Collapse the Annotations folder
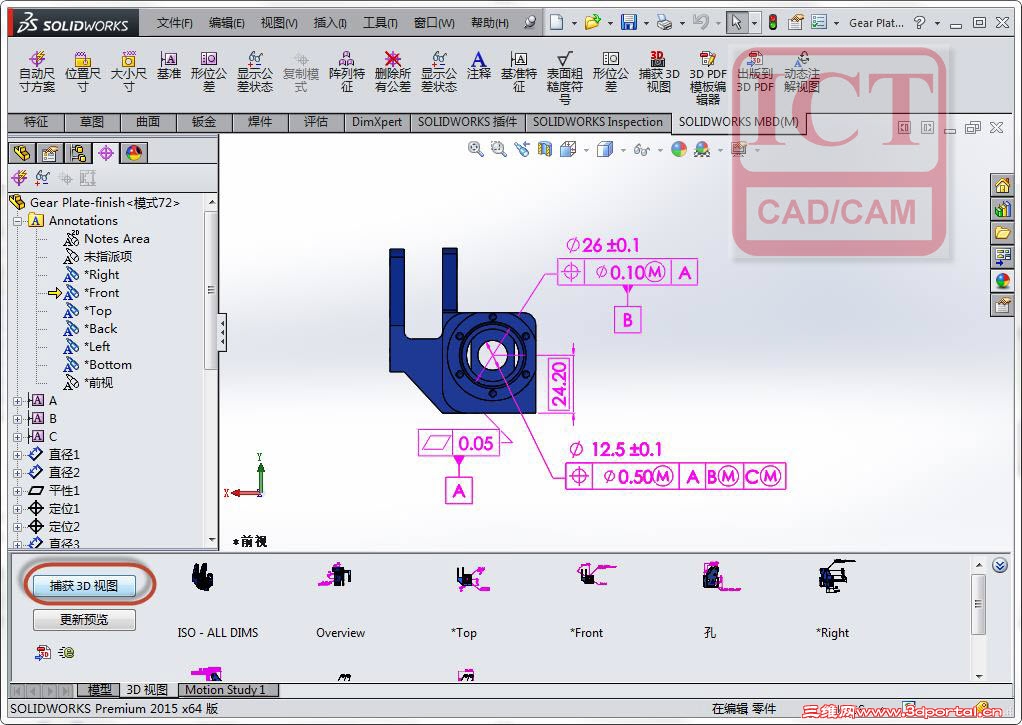 (x=18, y=221)
